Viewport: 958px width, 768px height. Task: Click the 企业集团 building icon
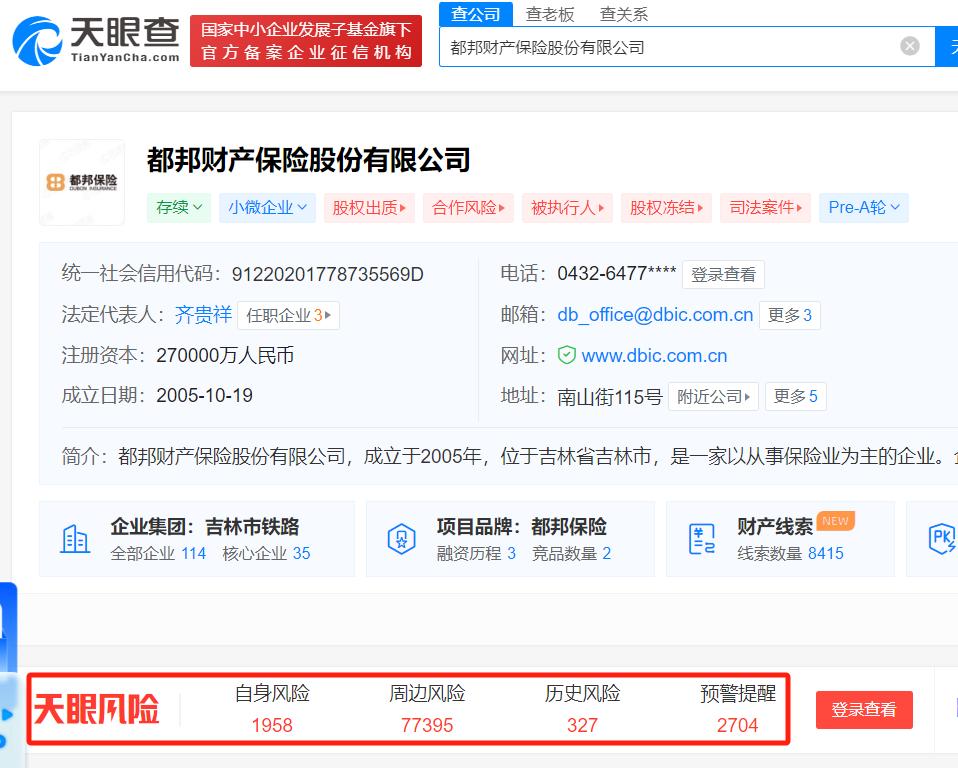pyautogui.click(x=75, y=539)
